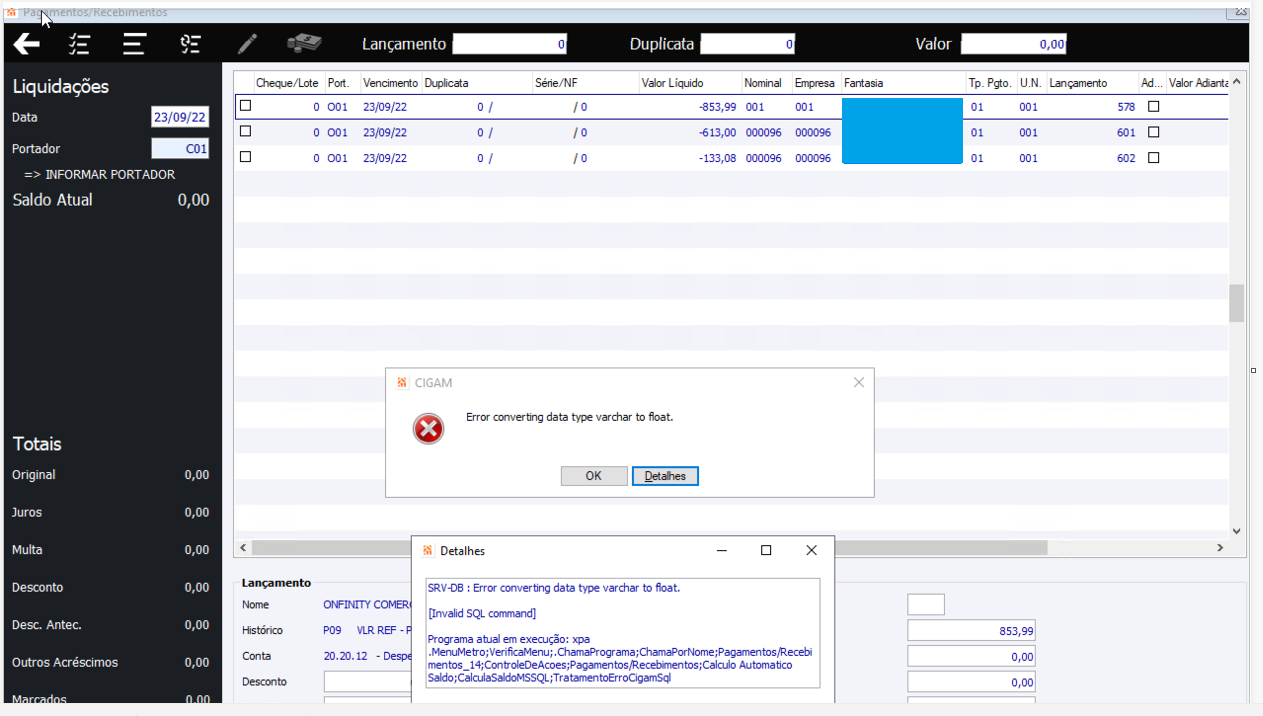Screen dimensions: 1263x716
Task: Sort by the Cheque/Lote column header
Action: 287,83
